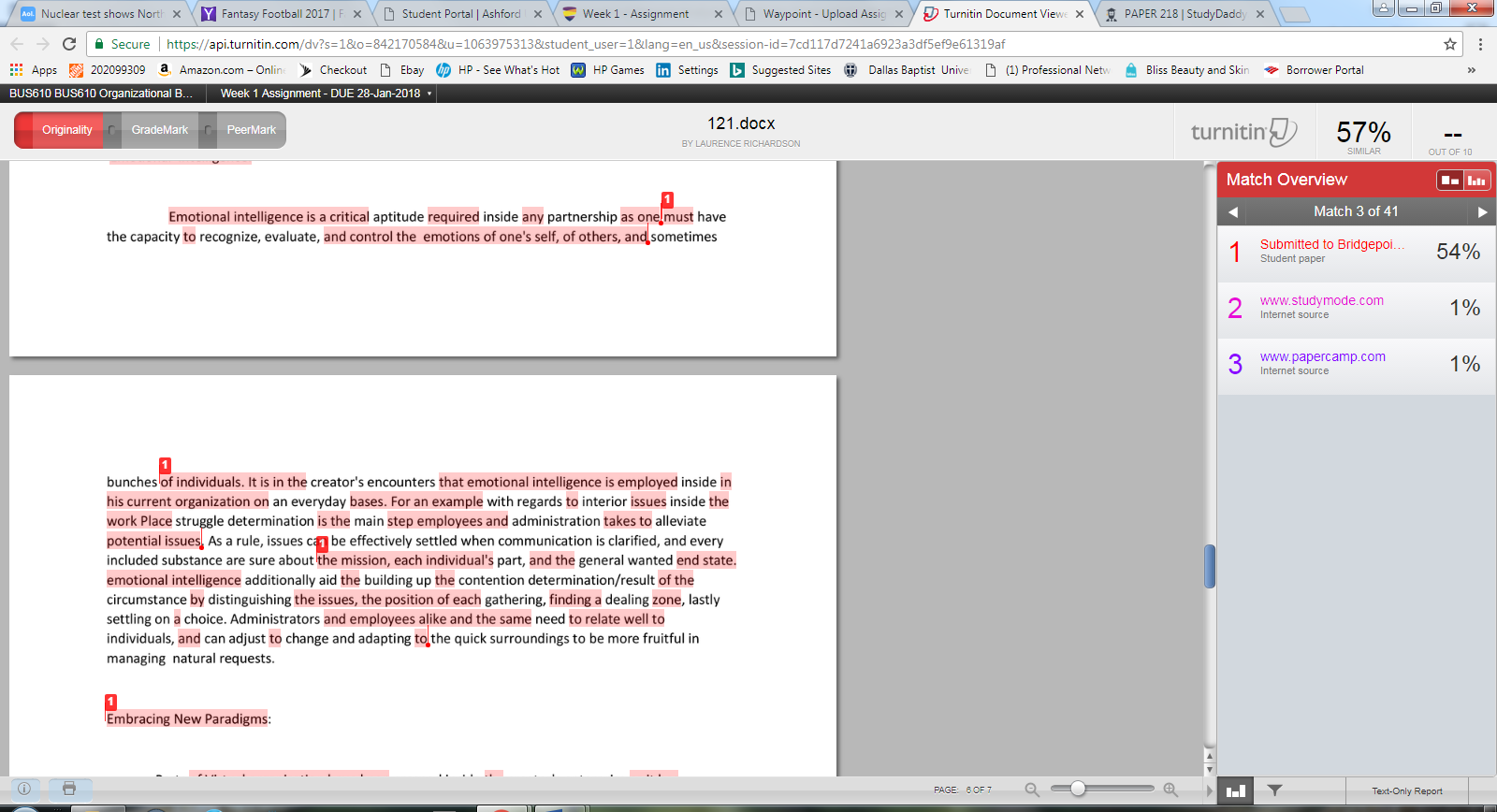Open the filter and settings funnel icon
Viewport: 1497px width, 812px height.
1274,790
